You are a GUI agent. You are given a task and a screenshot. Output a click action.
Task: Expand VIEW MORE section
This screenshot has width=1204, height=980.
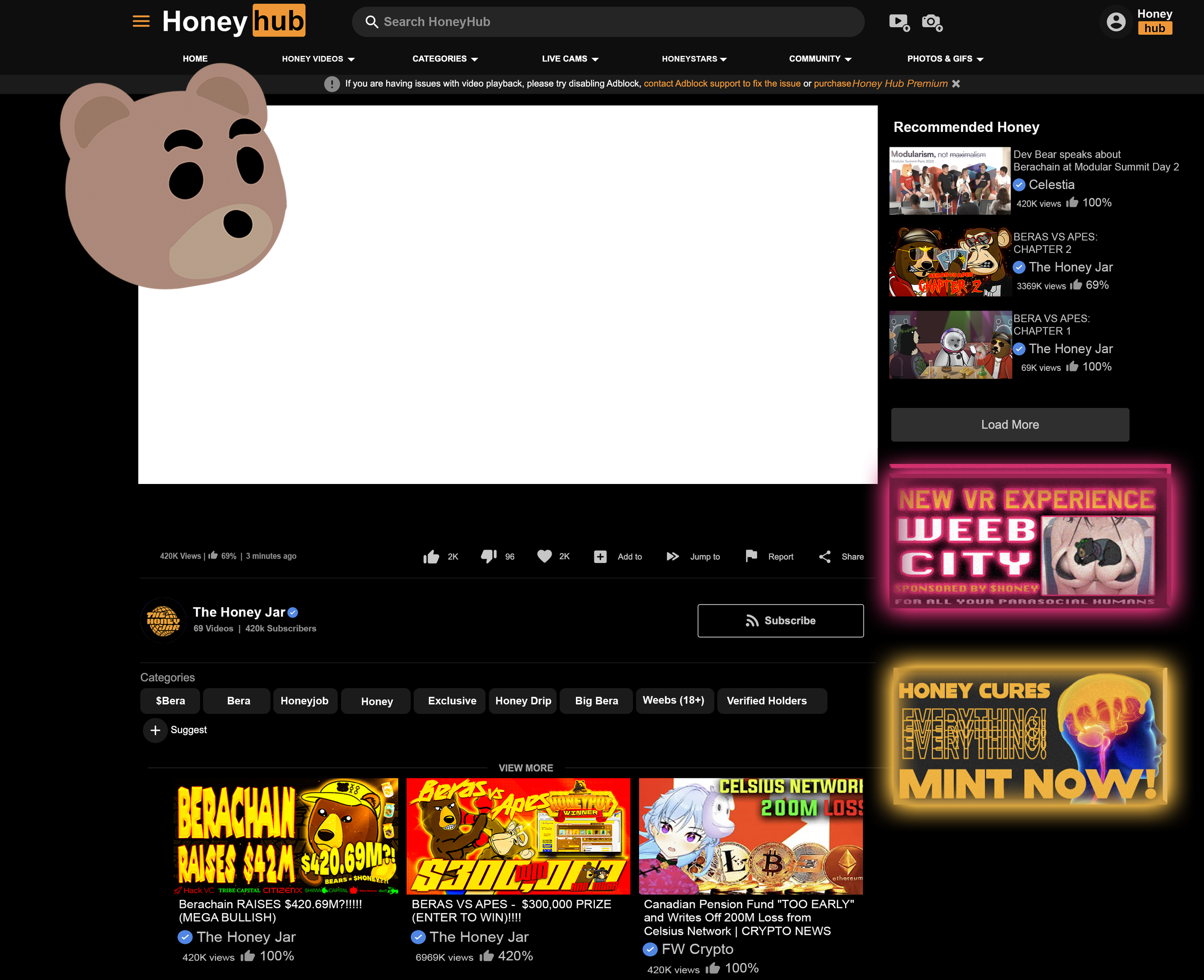pyautogui.click(x=525, y=768)
